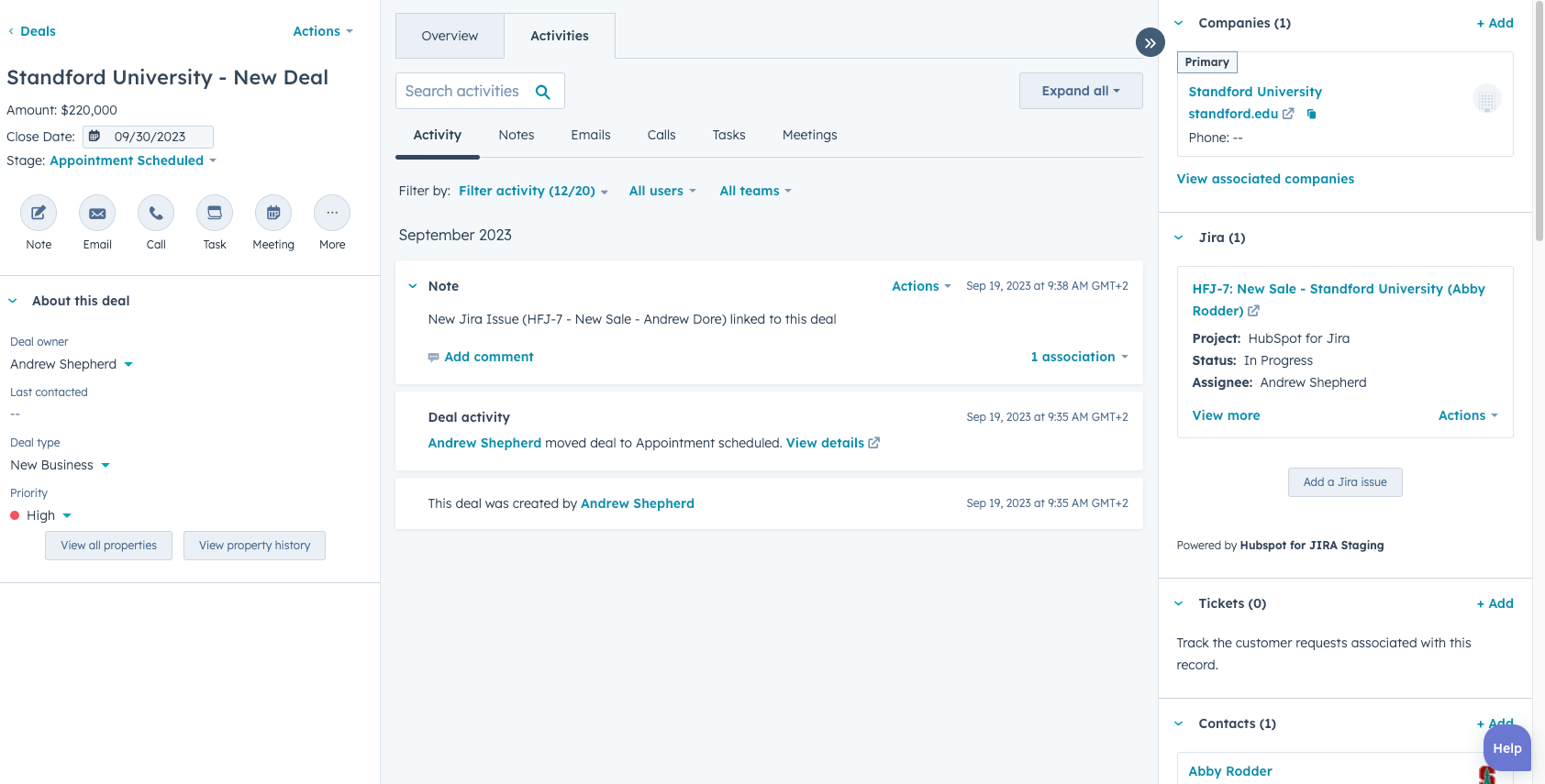Open Andrew Shepherd link in deal created entry
This screenshot has width=1545, height=784.
click(638, 503)
